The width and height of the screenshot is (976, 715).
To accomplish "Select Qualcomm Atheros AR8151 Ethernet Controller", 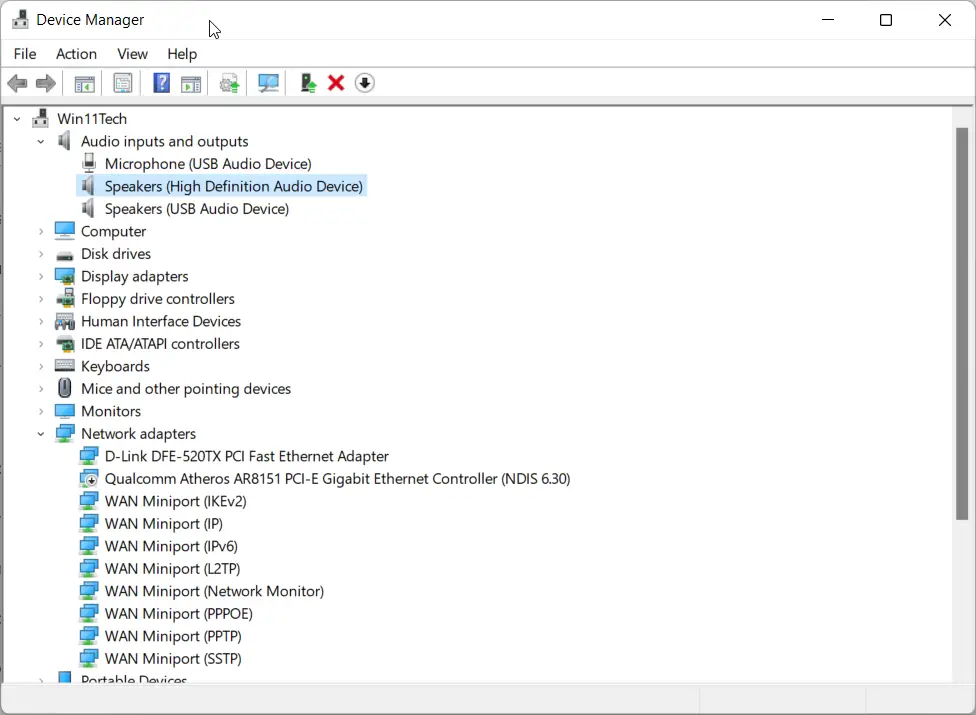I will [x=337, y=479].
